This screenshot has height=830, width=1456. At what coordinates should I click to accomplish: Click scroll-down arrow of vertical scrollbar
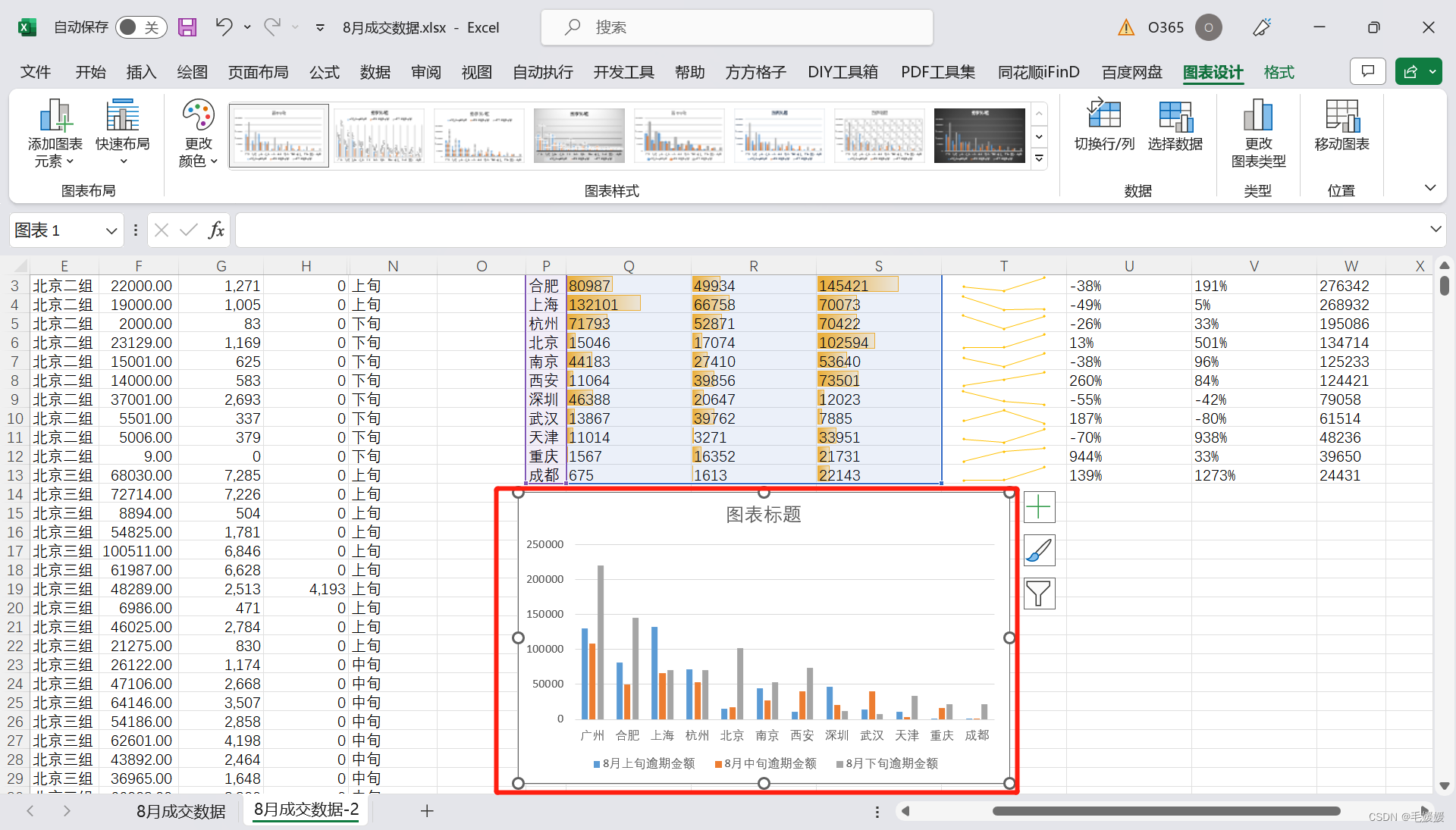coord(1444,786)
